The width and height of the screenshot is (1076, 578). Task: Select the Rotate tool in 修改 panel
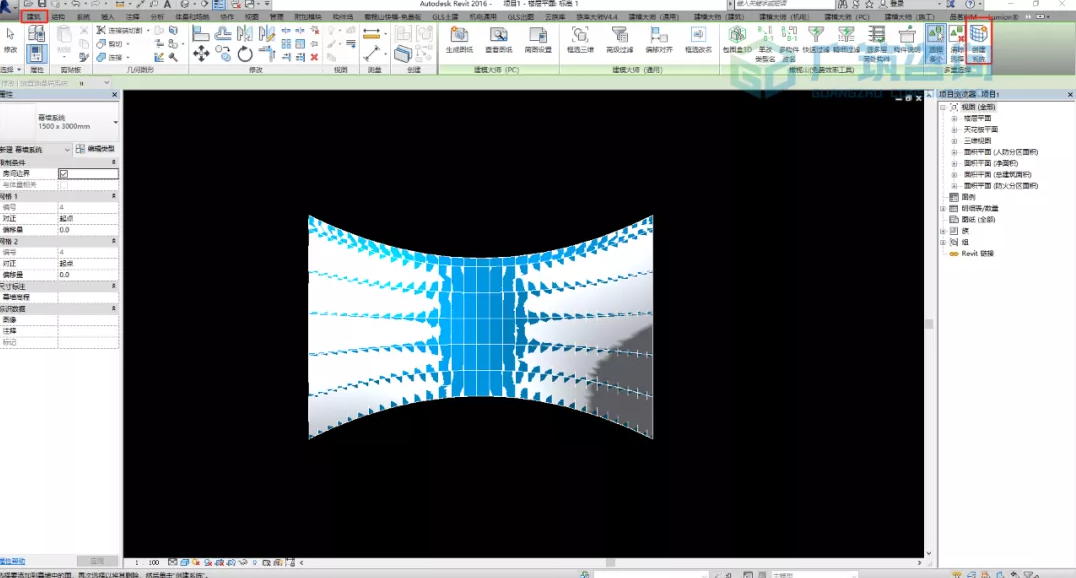pyautogui.click(x=245, y=54)
